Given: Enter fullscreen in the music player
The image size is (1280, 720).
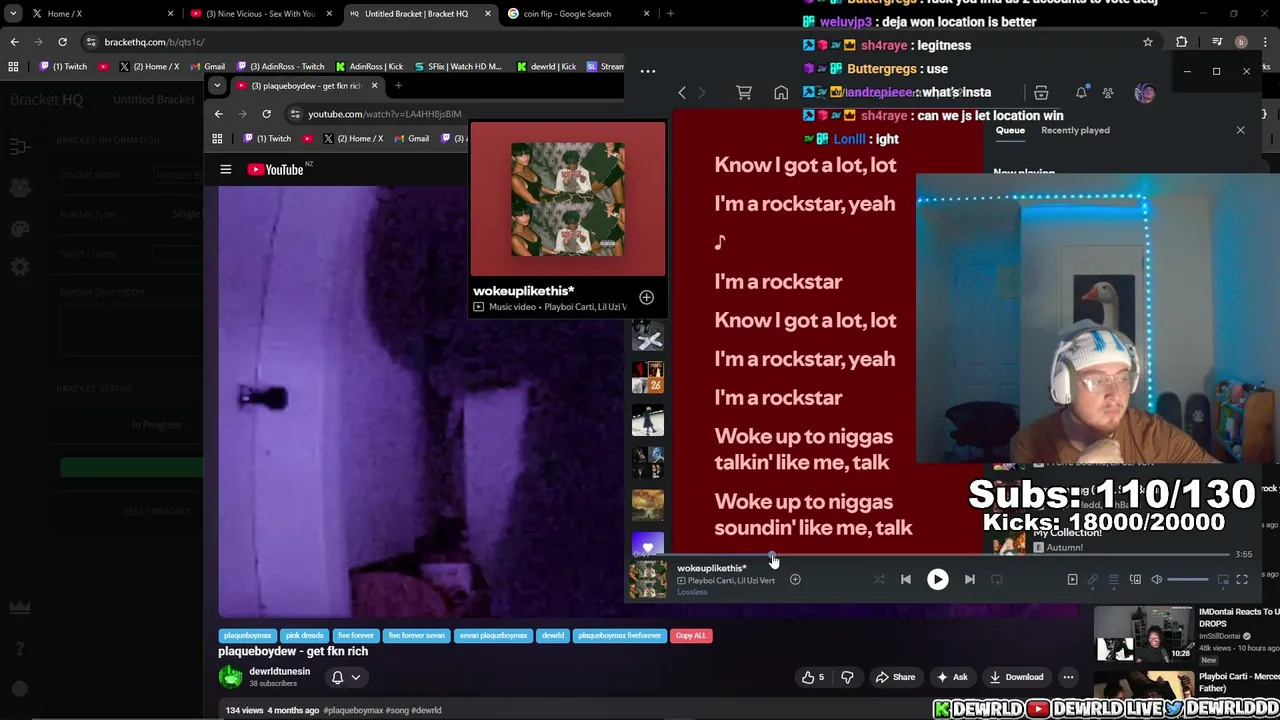Looking at the screenshot, I should (x=1242, y=579).
